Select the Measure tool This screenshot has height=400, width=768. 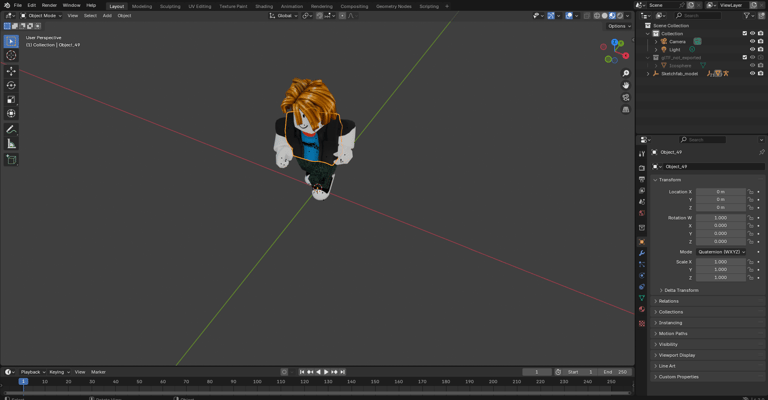[x=11, y=143]
